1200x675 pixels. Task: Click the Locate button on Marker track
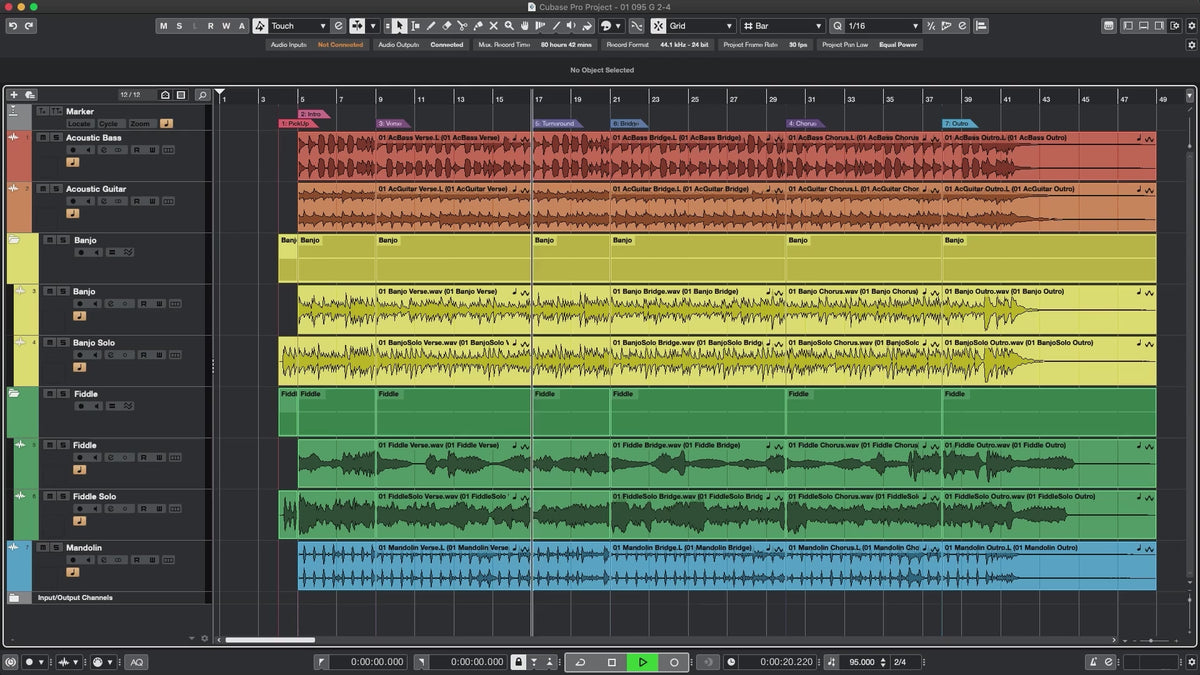pos(79,124)
